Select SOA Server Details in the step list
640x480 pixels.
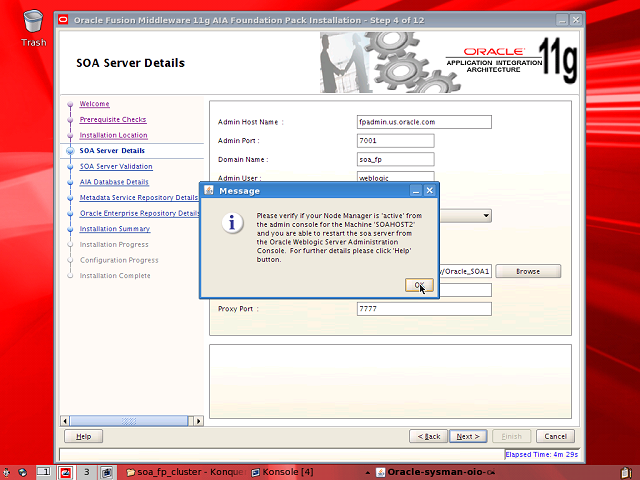pos(112,151)
